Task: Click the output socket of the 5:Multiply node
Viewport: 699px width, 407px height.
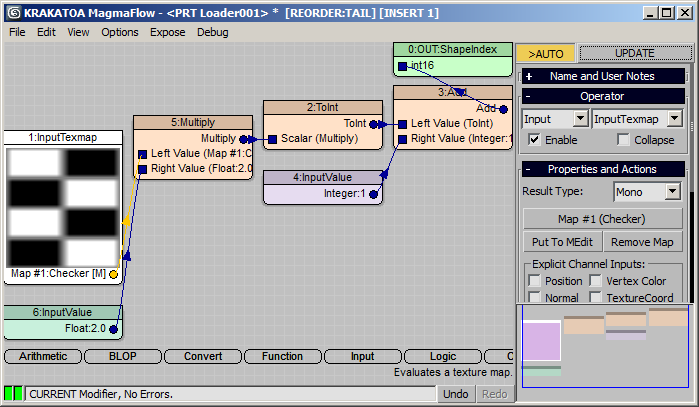Action: pyautogui.click(x=243, y=139)
